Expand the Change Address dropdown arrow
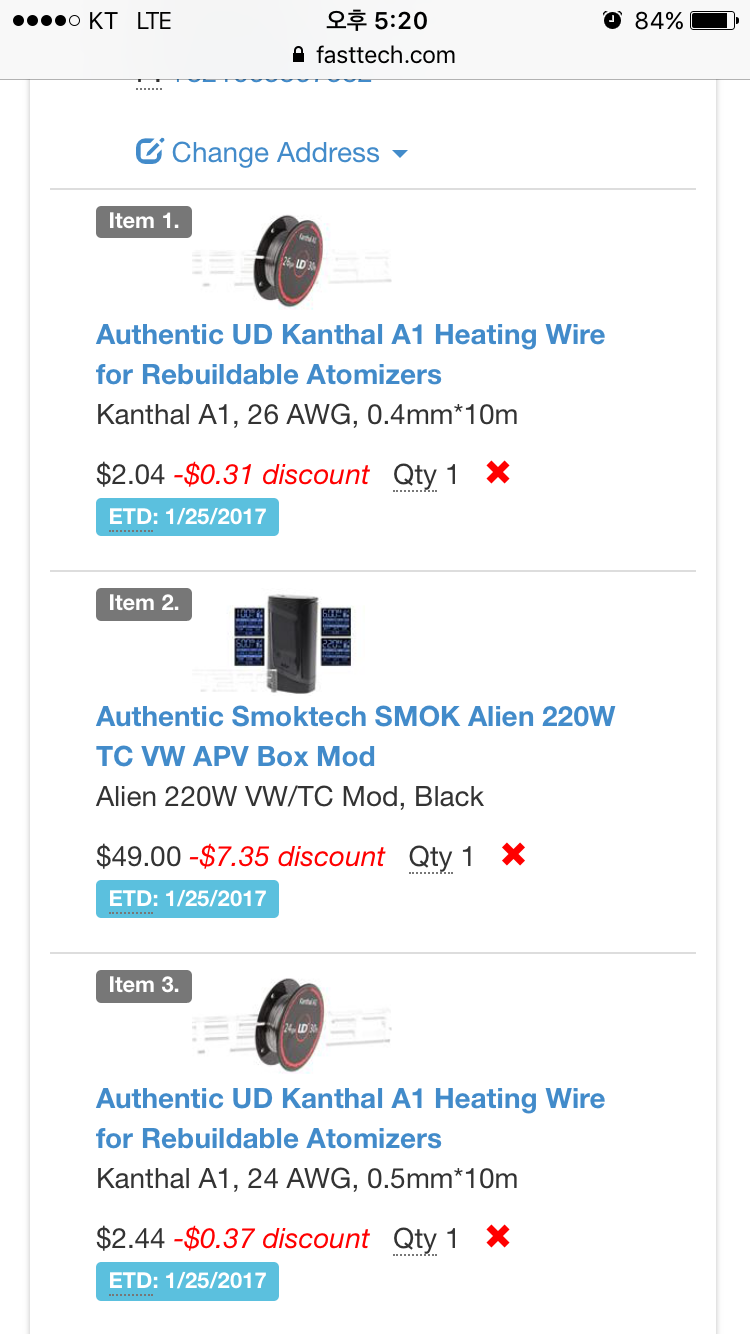The height and width of the screenshot is (1334, 750). (400, 154)
